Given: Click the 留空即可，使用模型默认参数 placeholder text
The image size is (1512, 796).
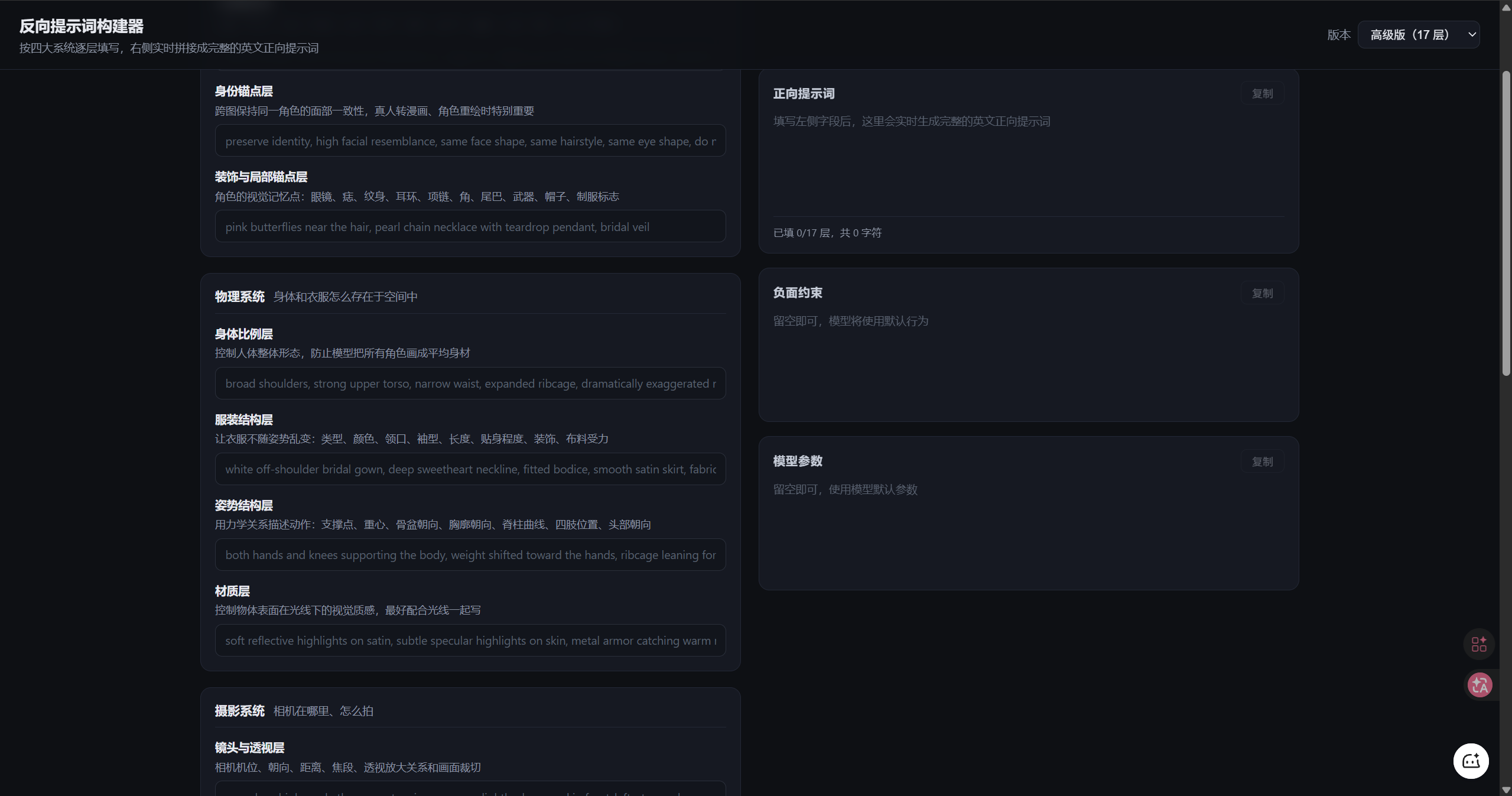Looking at the screenshot, I should pos(845,489).
